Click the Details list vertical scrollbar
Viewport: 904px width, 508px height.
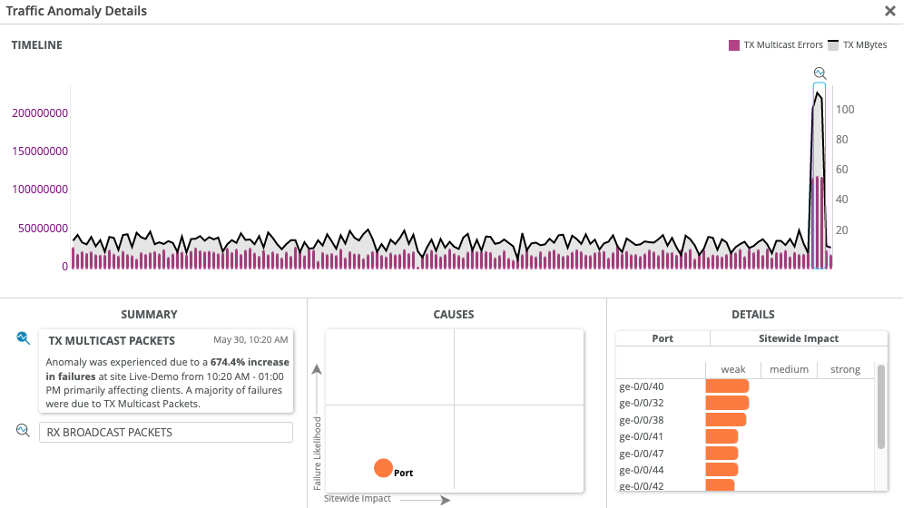pos(881,407)
